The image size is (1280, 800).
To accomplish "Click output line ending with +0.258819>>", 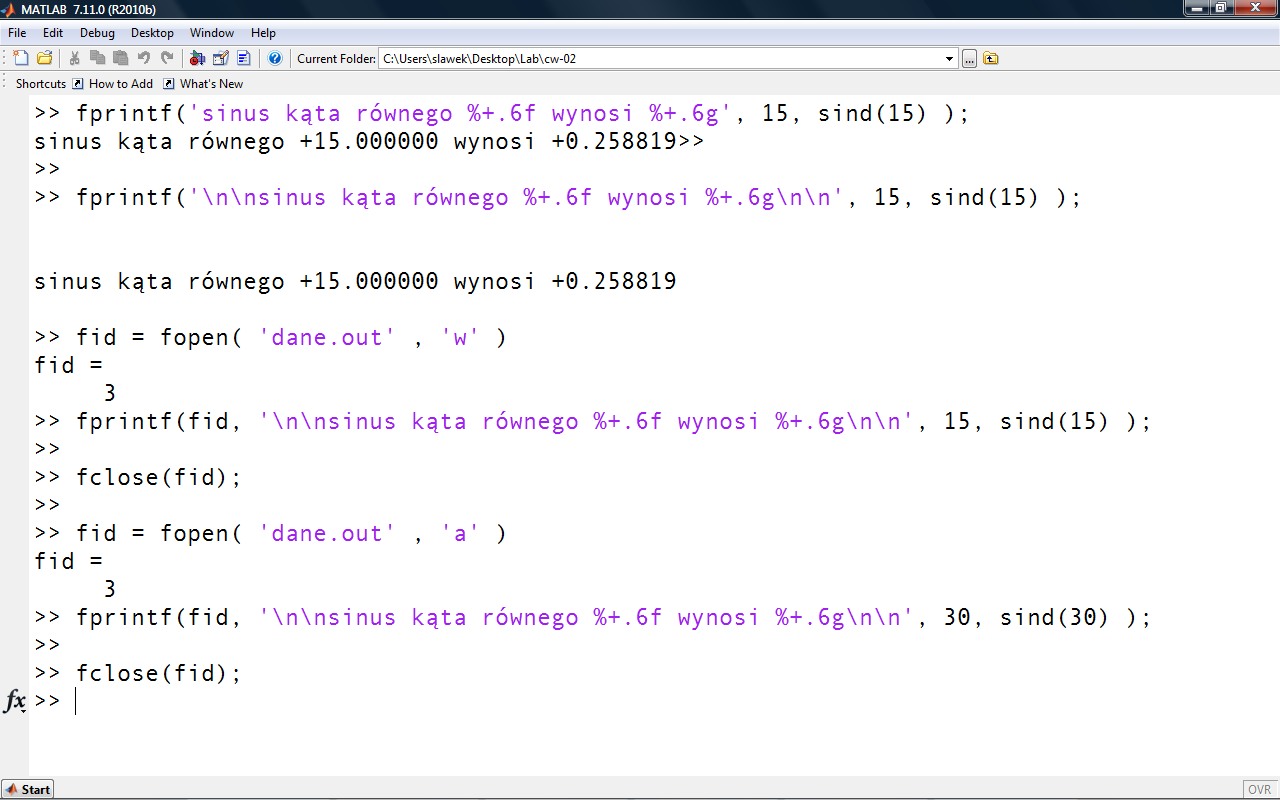I will tap(369, 141).
